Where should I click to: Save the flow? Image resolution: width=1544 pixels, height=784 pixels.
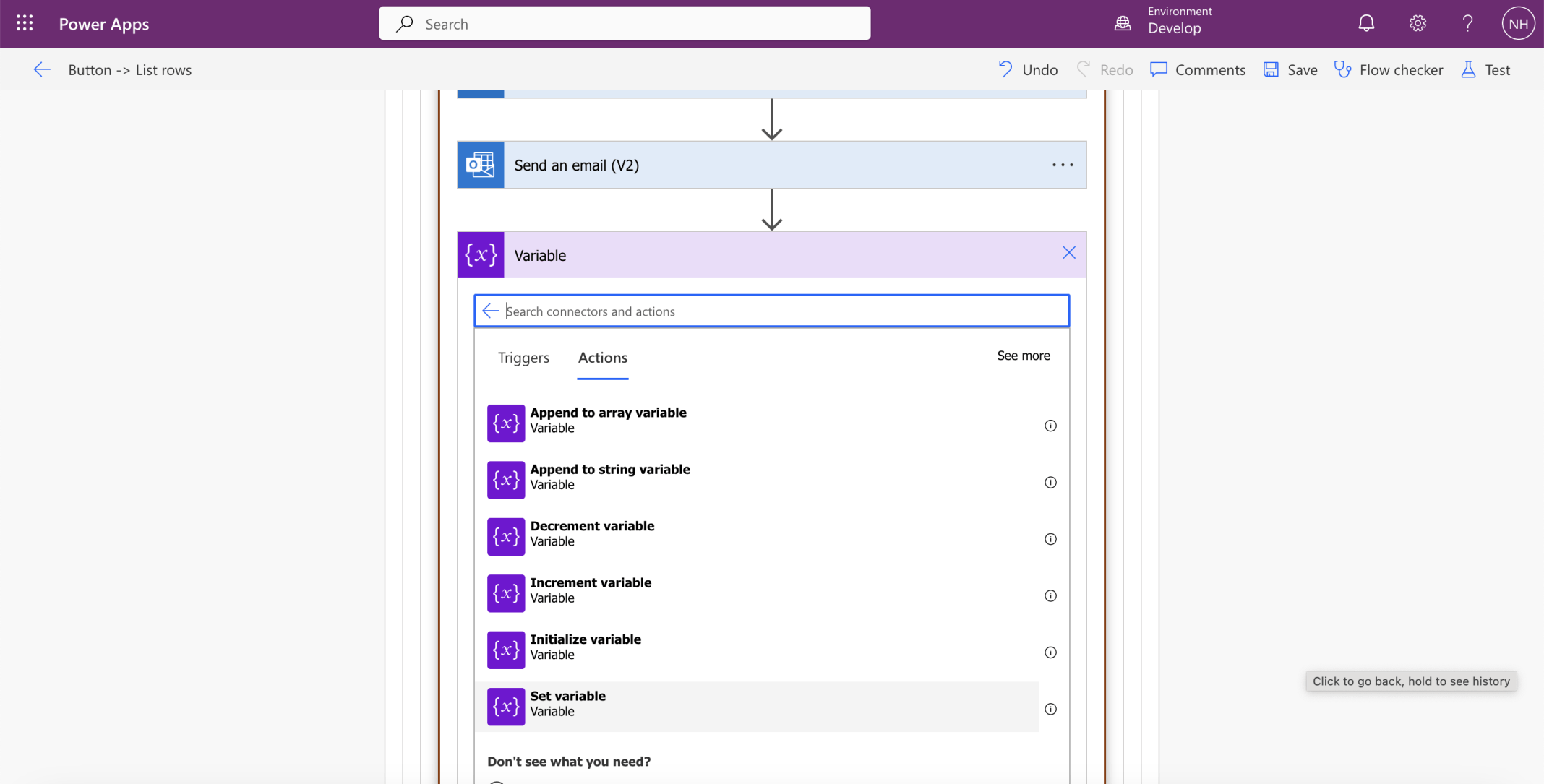pyautogui.click(x=1290, y=70)
